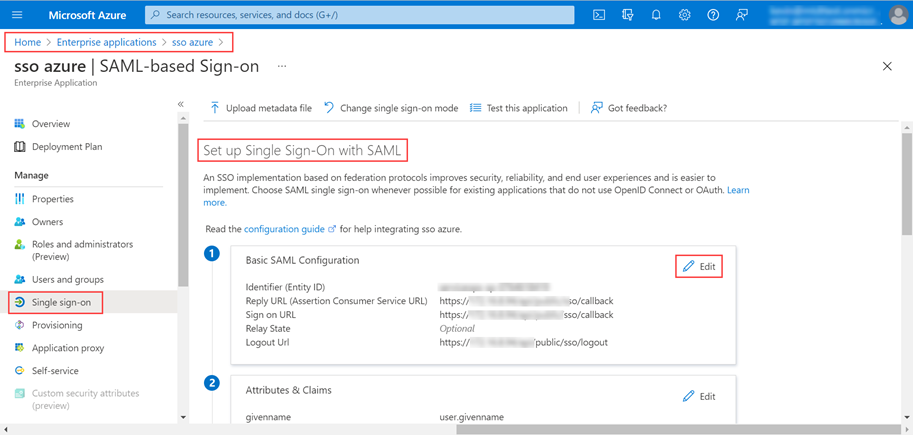Select the user.givenname claim value

pos(472,417)
